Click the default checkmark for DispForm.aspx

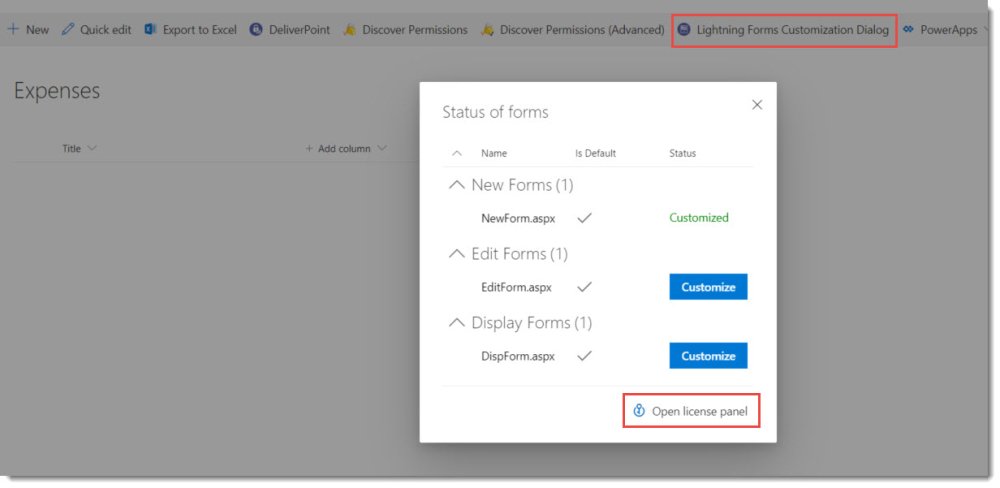[x=584, y=356]
